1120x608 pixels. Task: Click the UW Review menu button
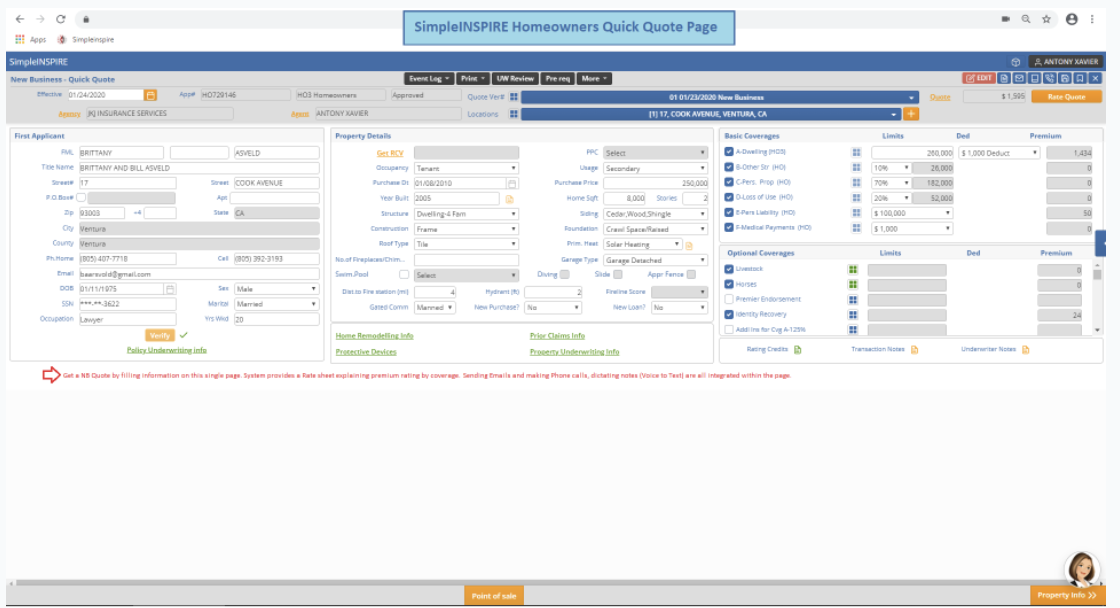click(x=515, y=79)
